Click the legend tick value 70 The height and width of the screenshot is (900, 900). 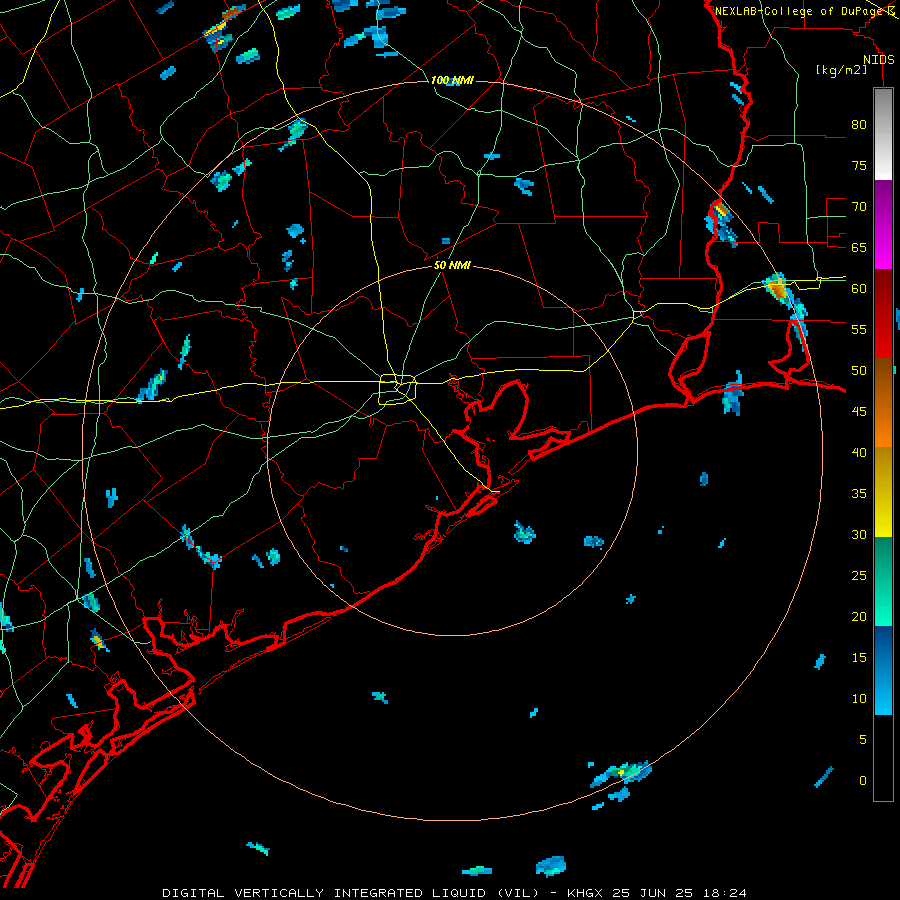click(859, 207)
